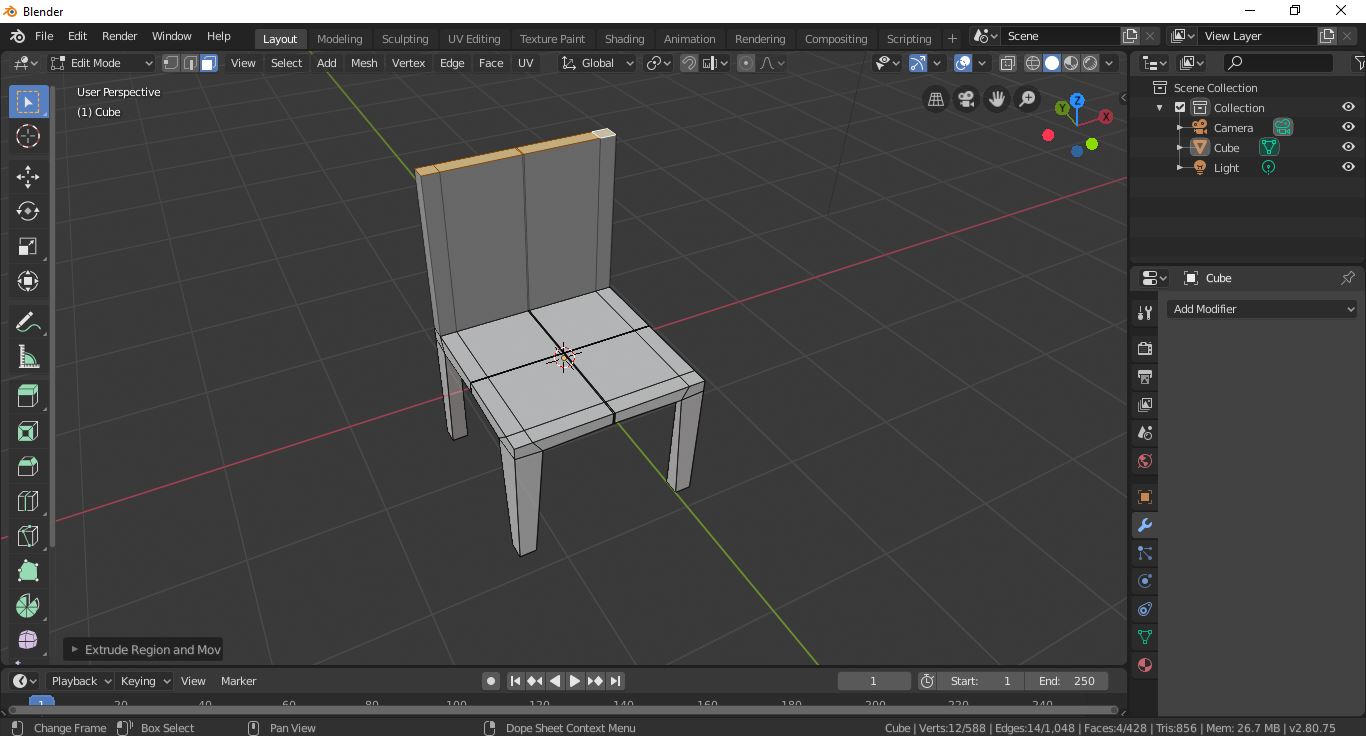
Task: Toggle visibility of the Camera object
Action: pos(1348,127)
